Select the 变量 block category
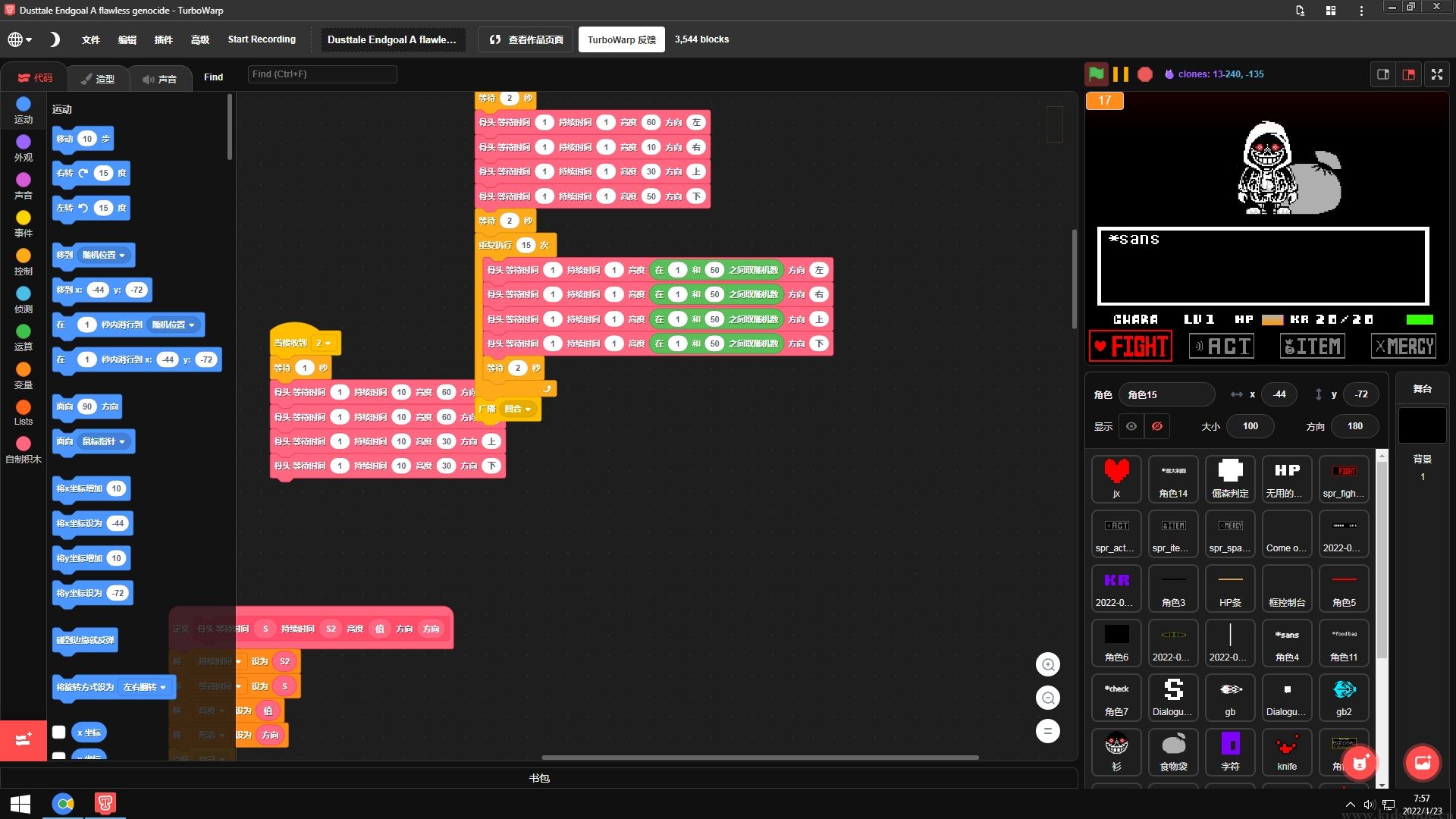 coord(24,375)
